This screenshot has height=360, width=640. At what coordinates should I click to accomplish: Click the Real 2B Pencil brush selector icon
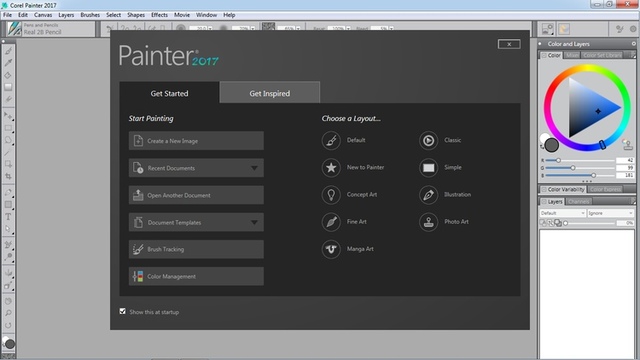tap(14, 29)
